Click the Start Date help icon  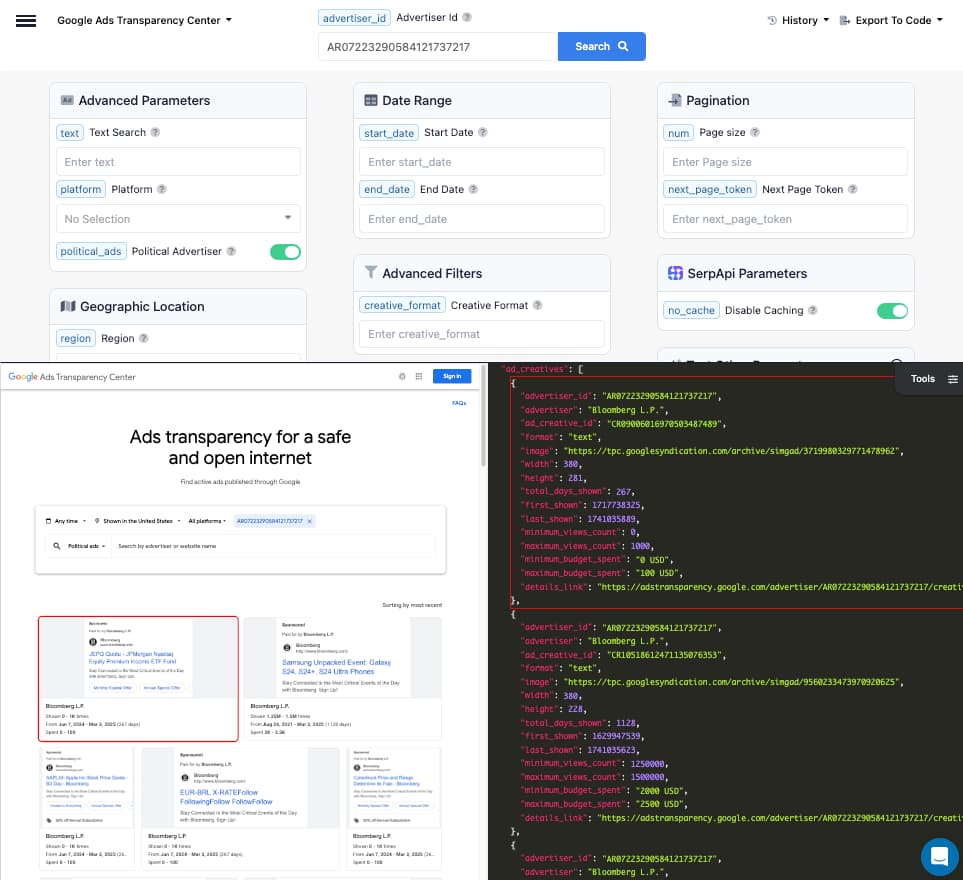483,132
